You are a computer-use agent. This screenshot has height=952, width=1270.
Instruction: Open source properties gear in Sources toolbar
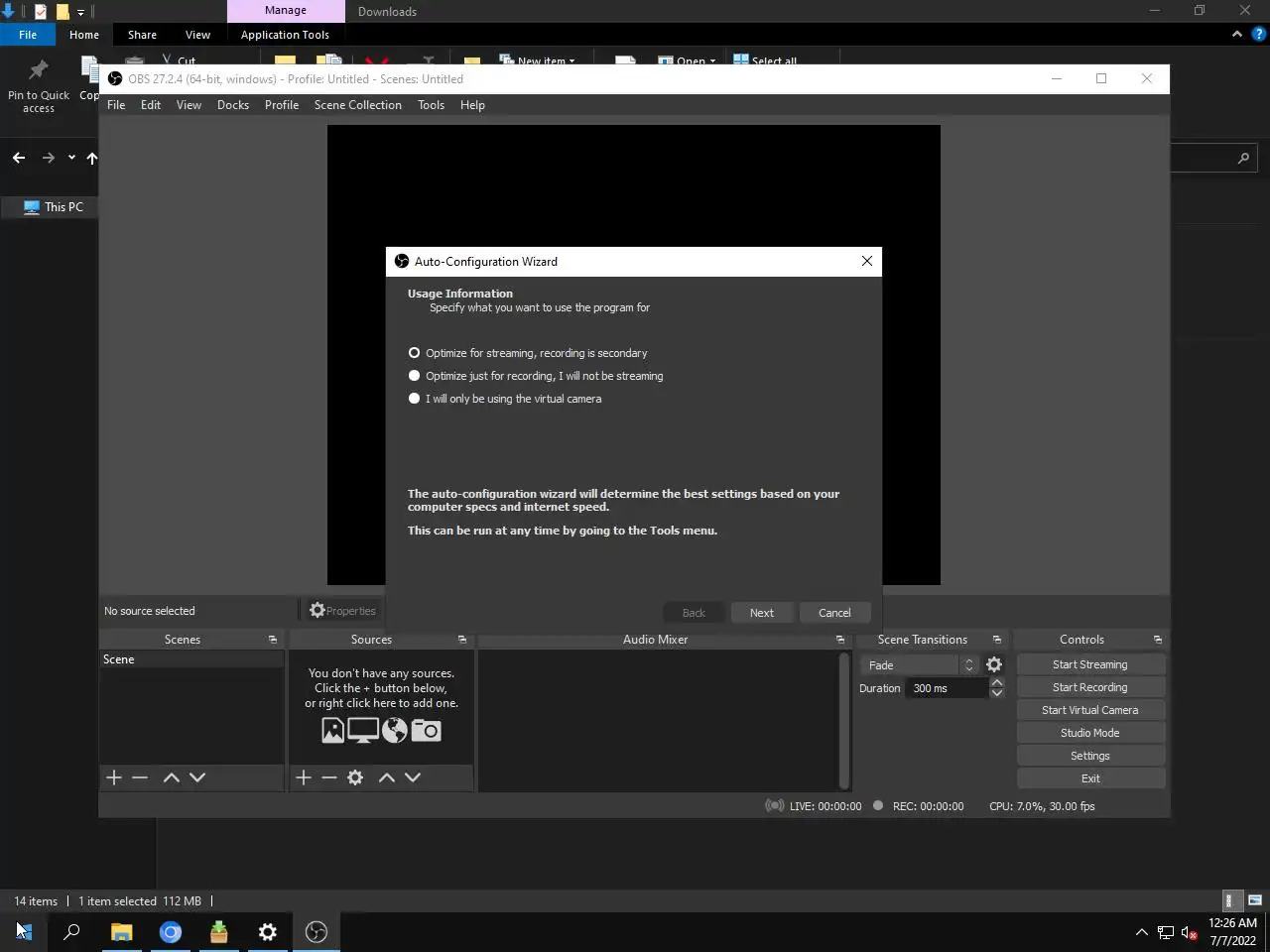tap(355, 777)
